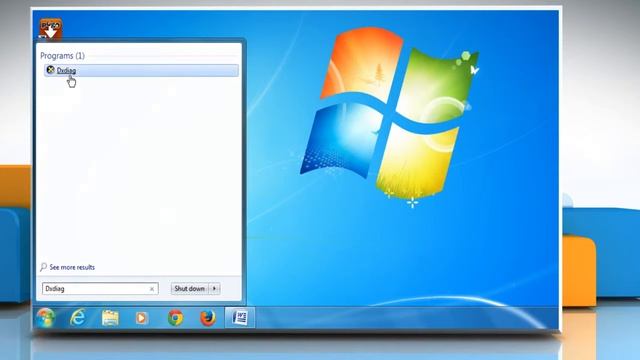The height and width of the screenshot is (360, 640).
Task: Click the desktop shortcut icon above menu
Action: pyautogui.click(x=51, y=29)
